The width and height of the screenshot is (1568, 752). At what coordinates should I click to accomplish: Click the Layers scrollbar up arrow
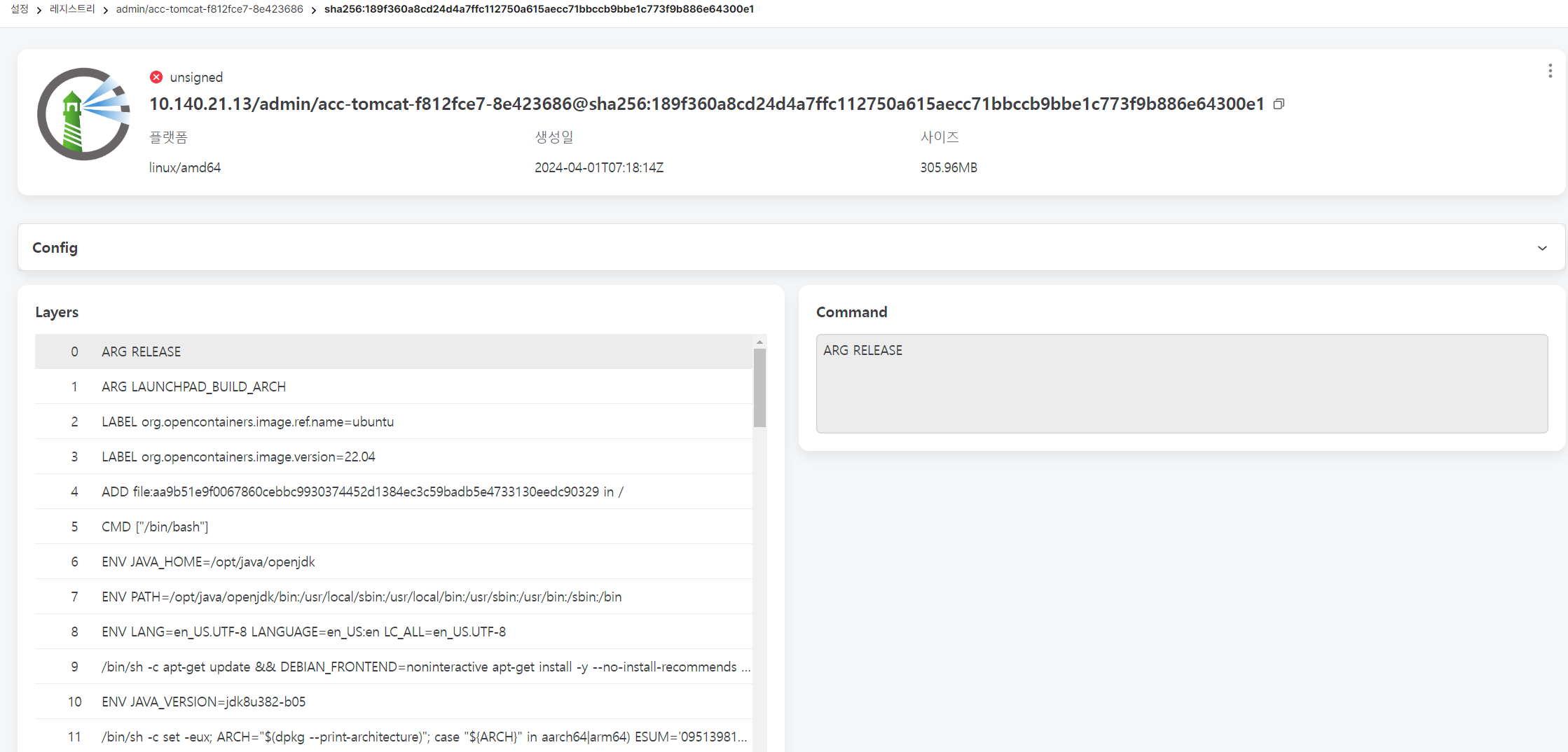(x=759, y=342)
